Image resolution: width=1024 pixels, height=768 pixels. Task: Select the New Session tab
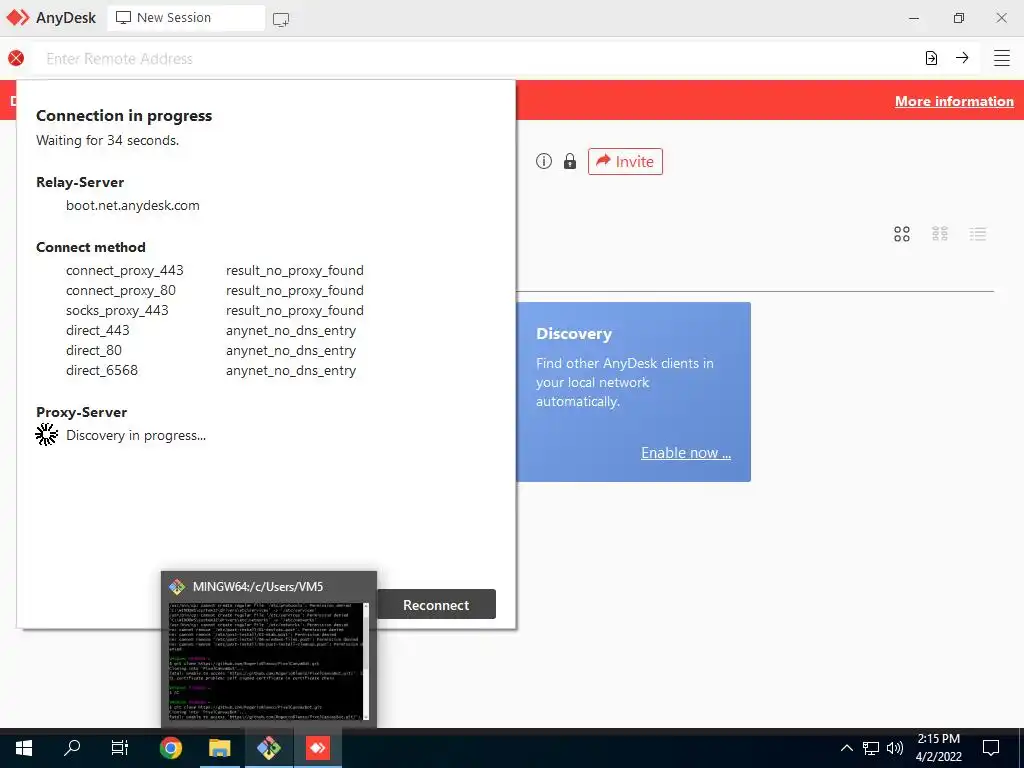186,18
